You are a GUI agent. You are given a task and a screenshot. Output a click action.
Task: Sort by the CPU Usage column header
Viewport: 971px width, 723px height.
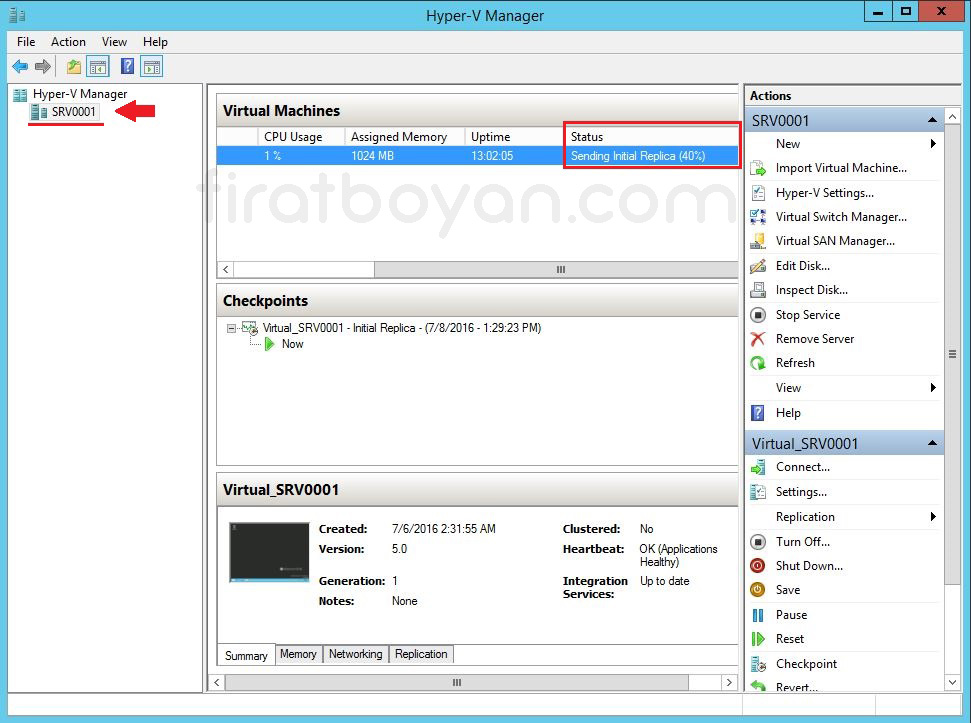pyautogui.click(x=301, y=137)
